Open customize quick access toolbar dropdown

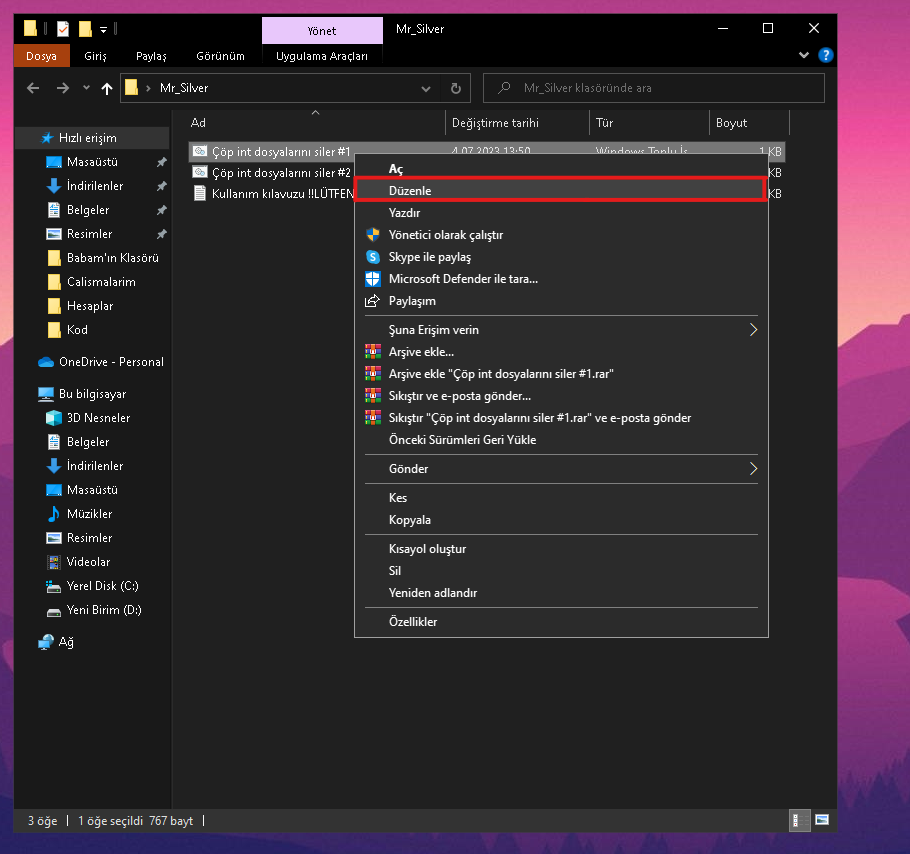[103, 30]
